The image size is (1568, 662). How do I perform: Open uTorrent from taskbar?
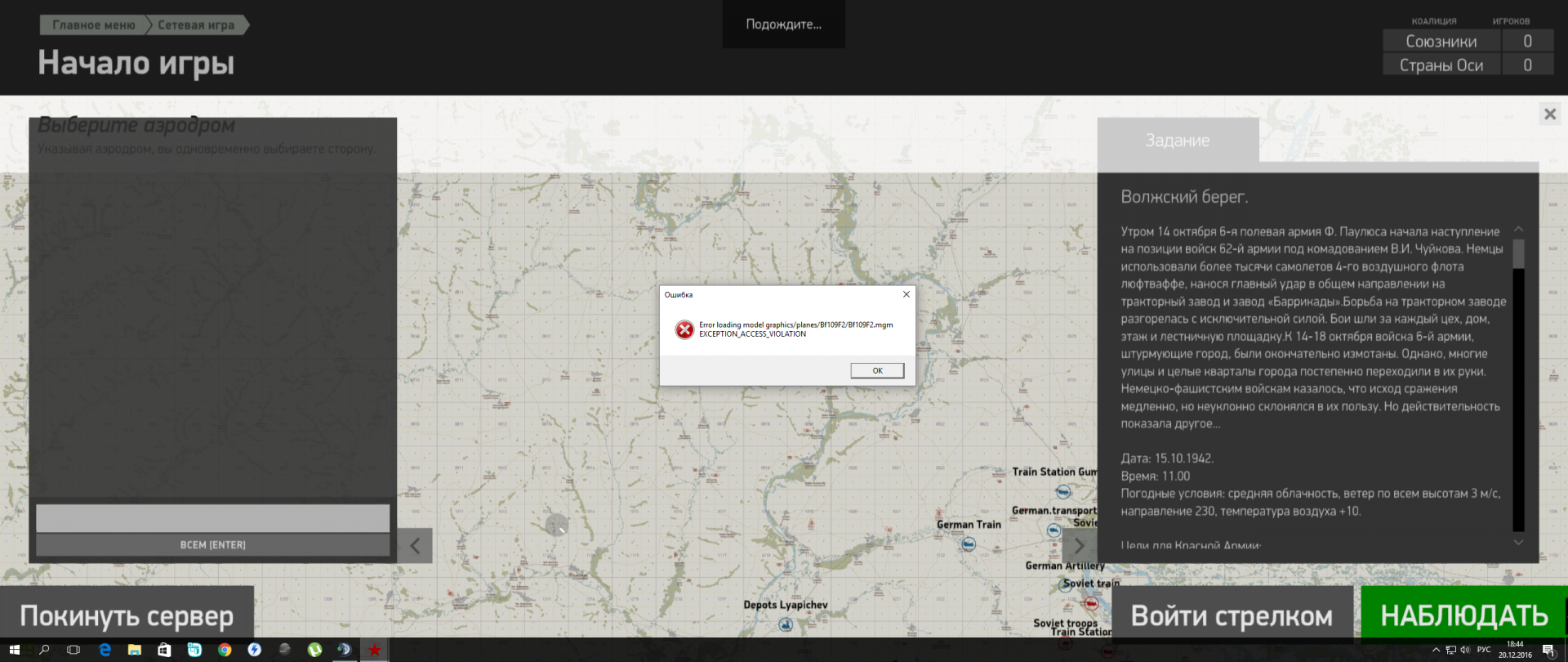(x=314, y=650)
